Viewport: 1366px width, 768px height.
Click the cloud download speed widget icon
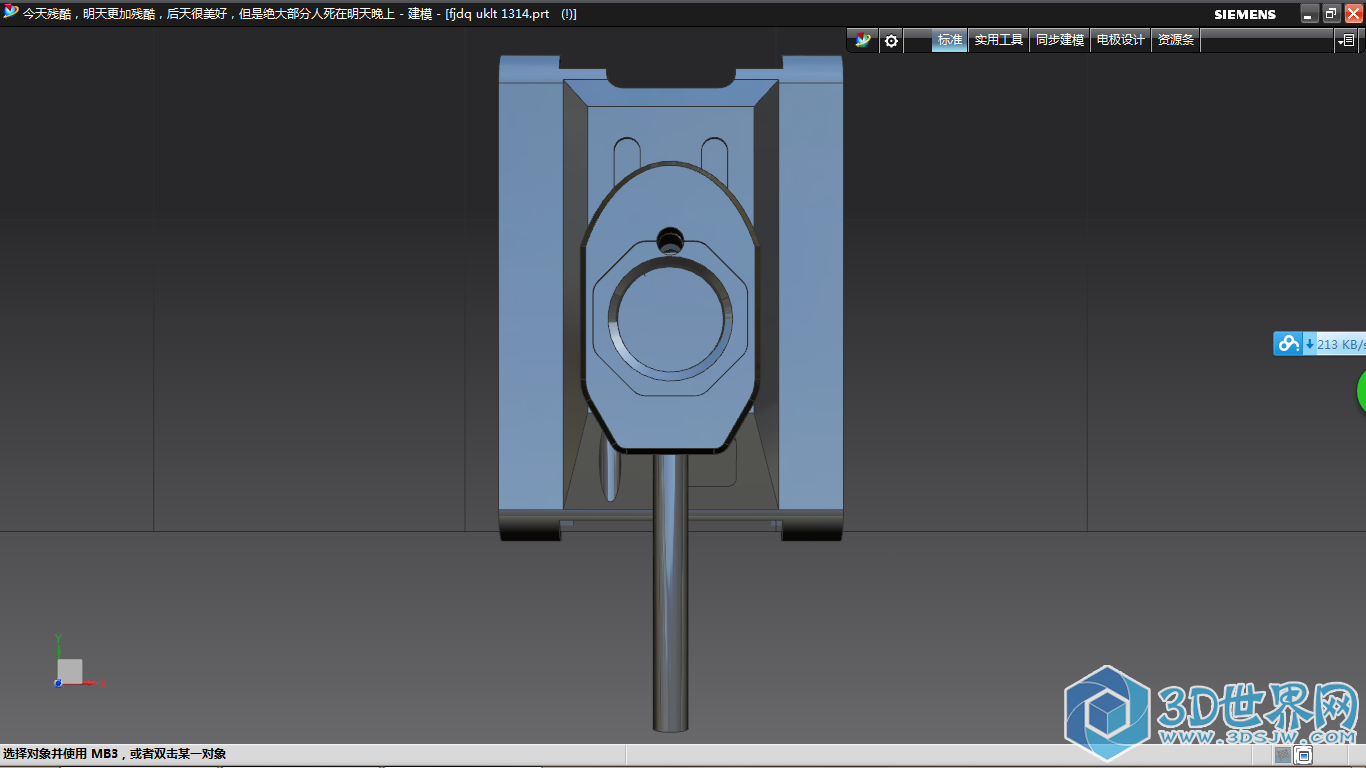pyautogui.click(x=1288, y=344)
